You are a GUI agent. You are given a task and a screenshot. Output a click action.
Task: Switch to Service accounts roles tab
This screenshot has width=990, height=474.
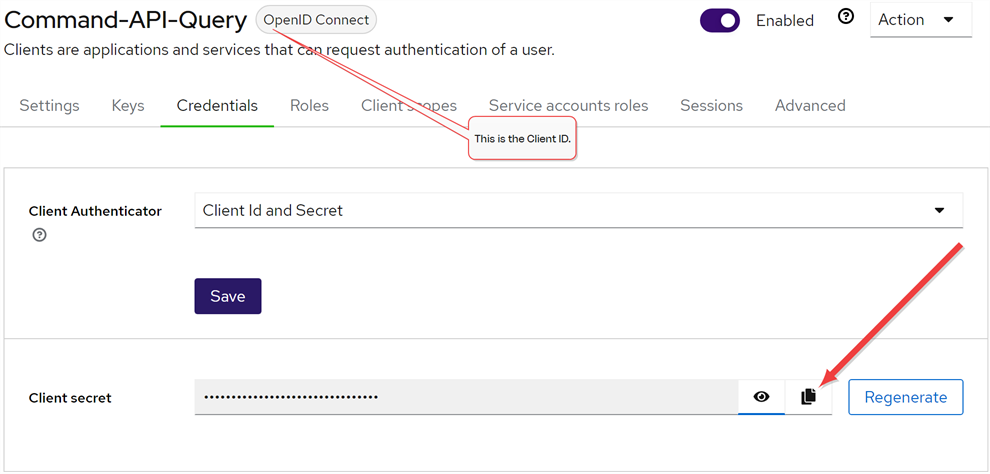(568, 105)
